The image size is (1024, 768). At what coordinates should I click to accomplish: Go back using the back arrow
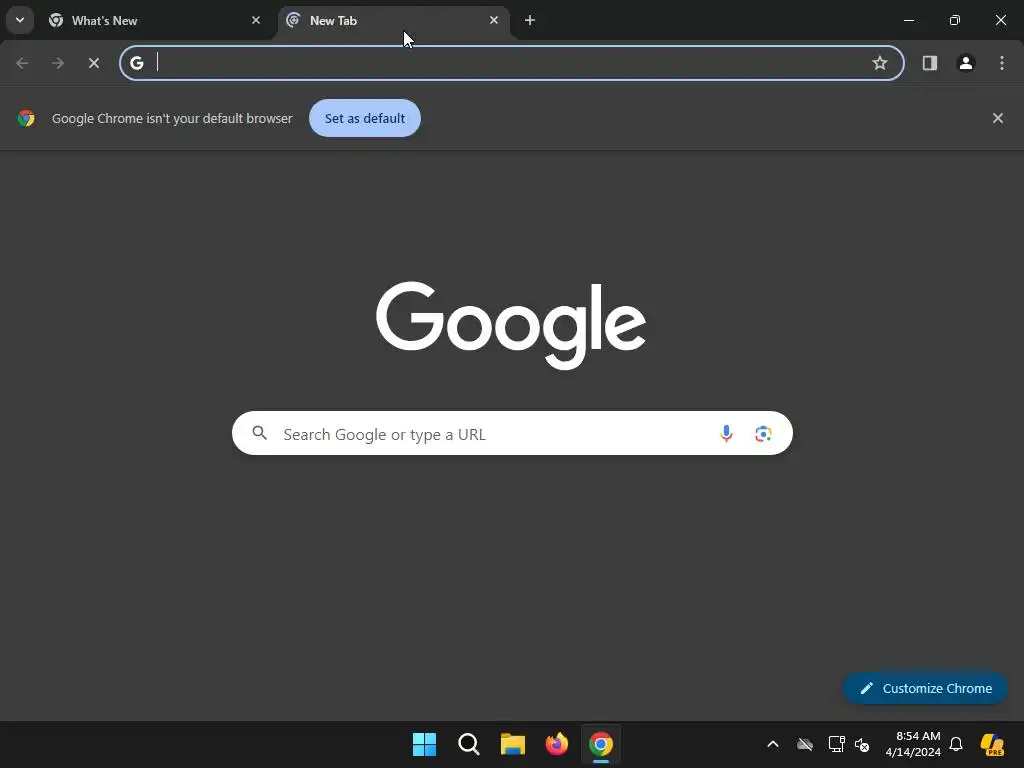22,63
